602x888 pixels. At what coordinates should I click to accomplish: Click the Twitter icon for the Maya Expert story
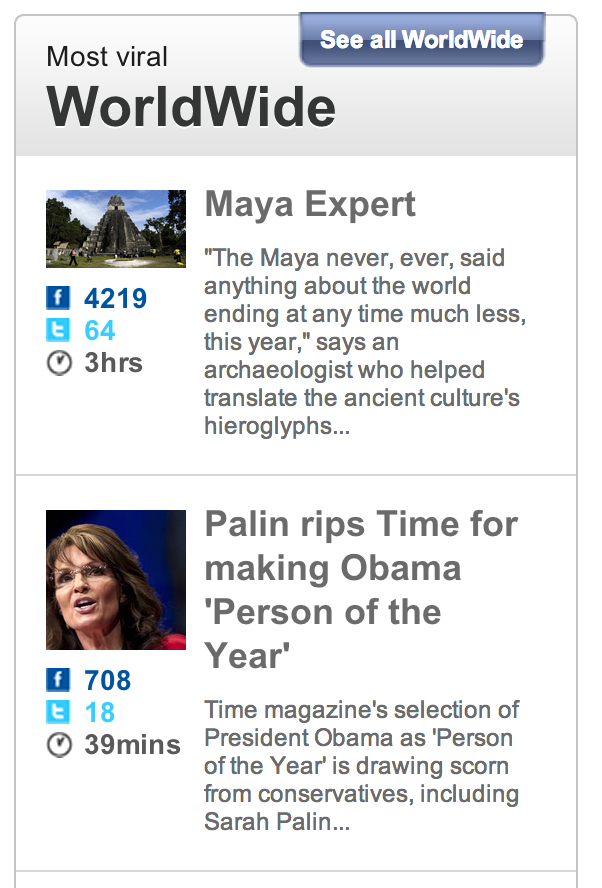59,329
